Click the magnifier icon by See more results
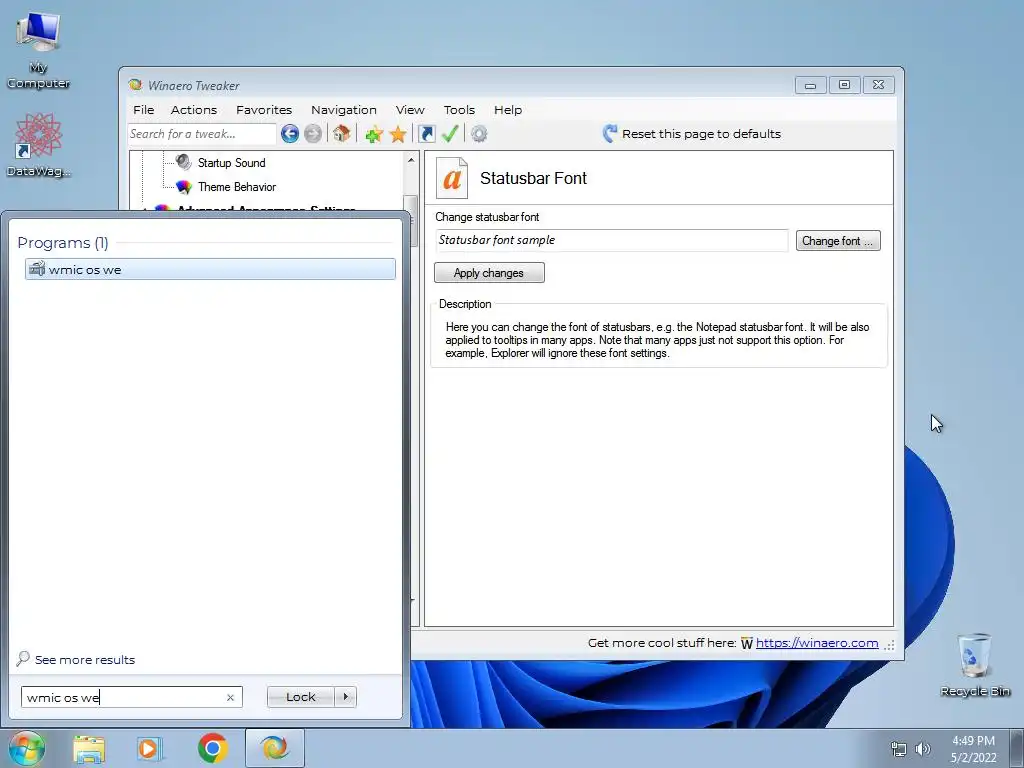This screenshot has height=768, width=1024. tap(24, 658)
